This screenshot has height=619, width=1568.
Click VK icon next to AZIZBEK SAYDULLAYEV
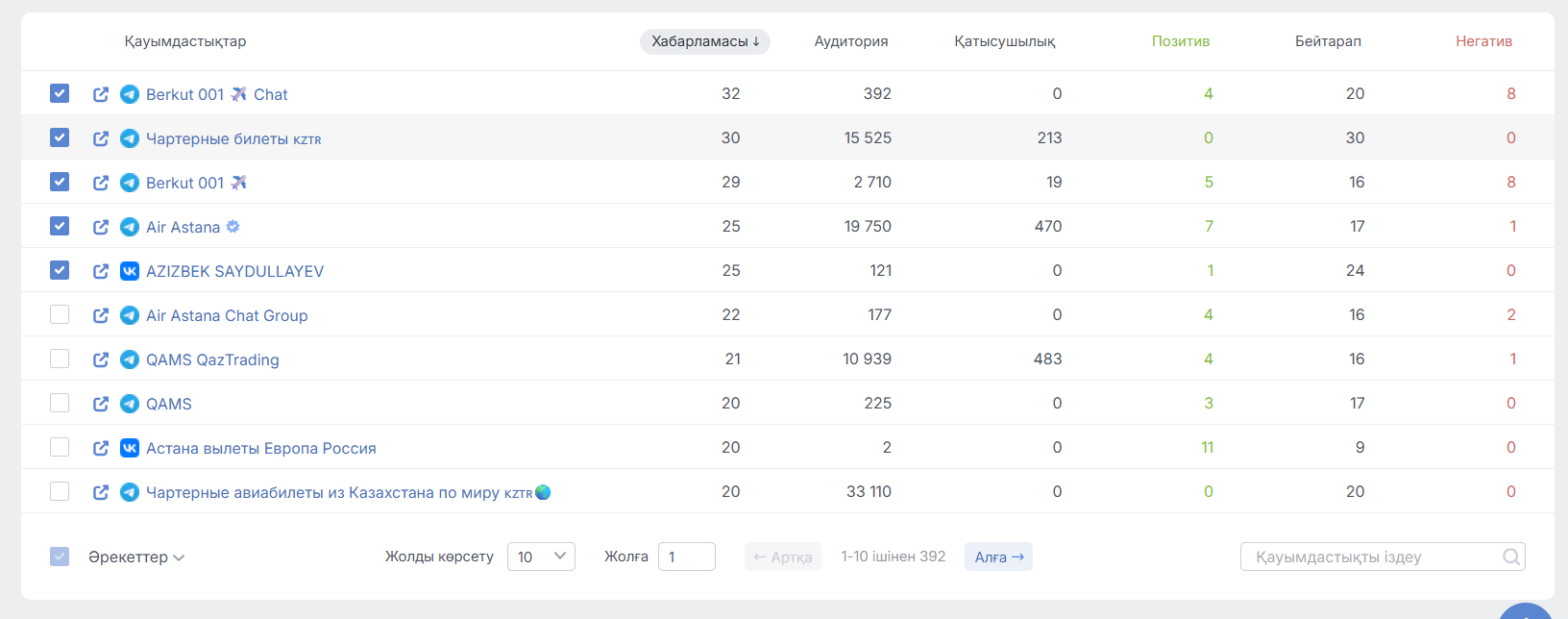tap(130, 271)
